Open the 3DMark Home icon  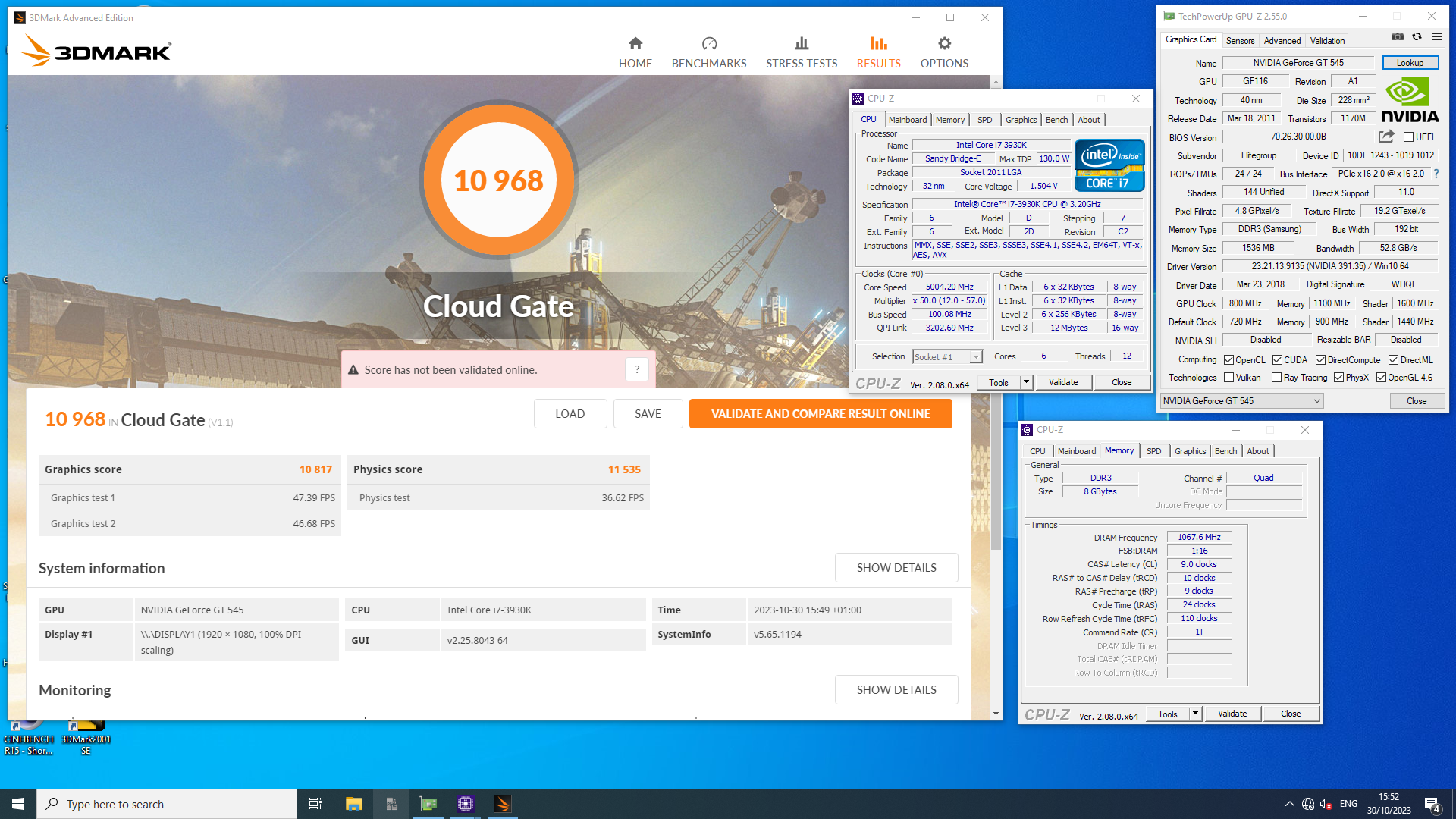pos(635,43)
